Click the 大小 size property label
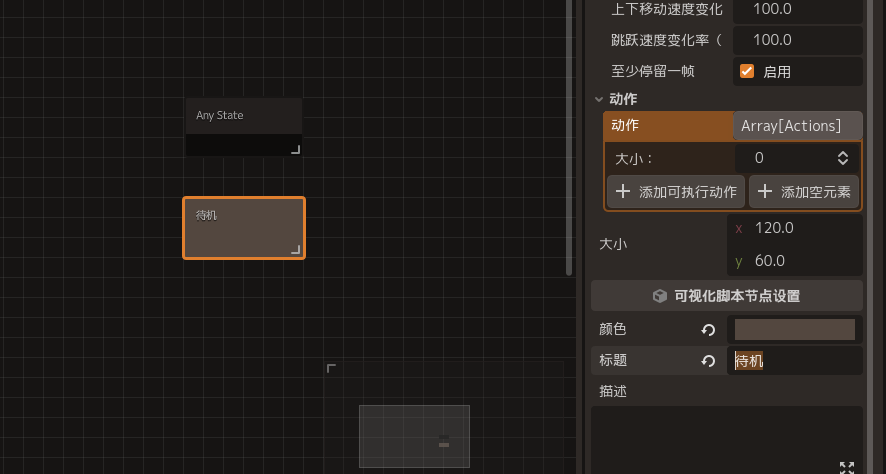 click(613, 245)
